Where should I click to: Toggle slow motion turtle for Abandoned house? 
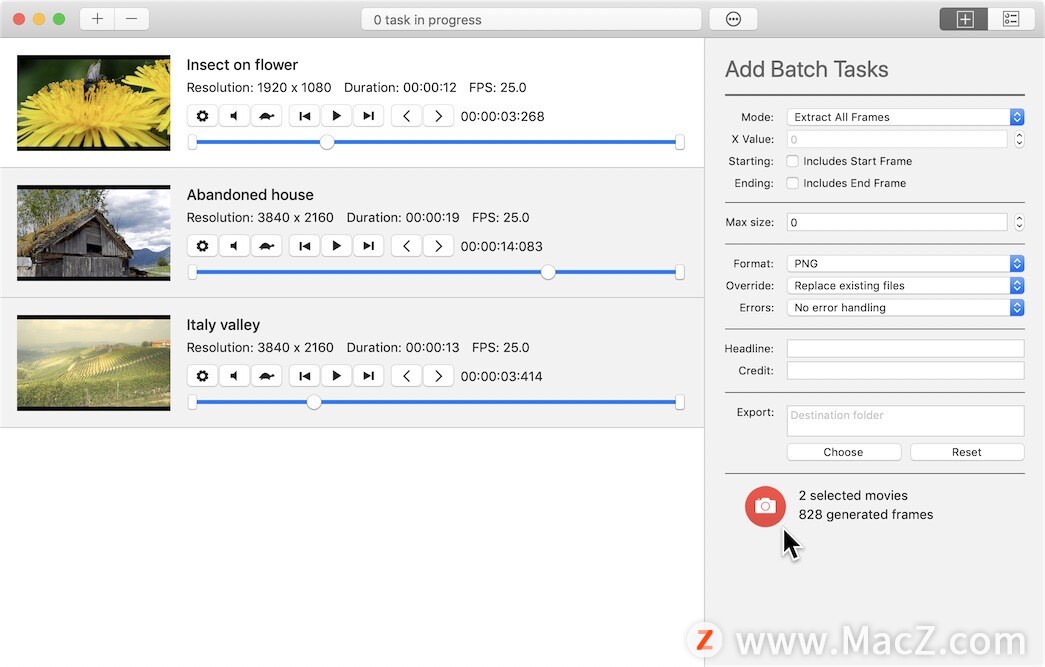click(266, 246)
